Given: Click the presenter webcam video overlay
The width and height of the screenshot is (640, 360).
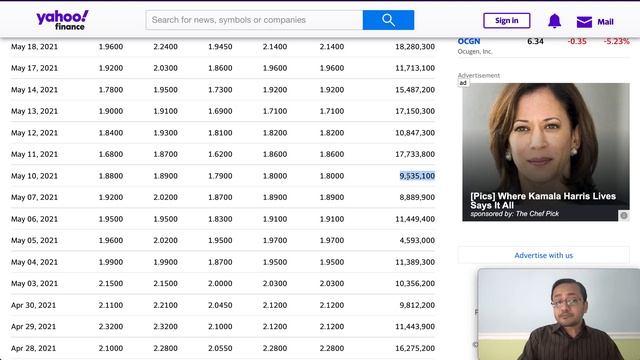Looking at the screenshot, I should (558, 314).
